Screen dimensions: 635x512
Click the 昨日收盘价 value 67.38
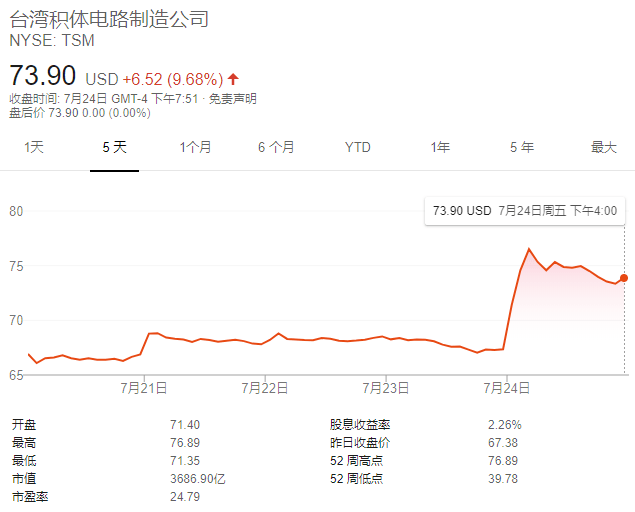(503, 443)
